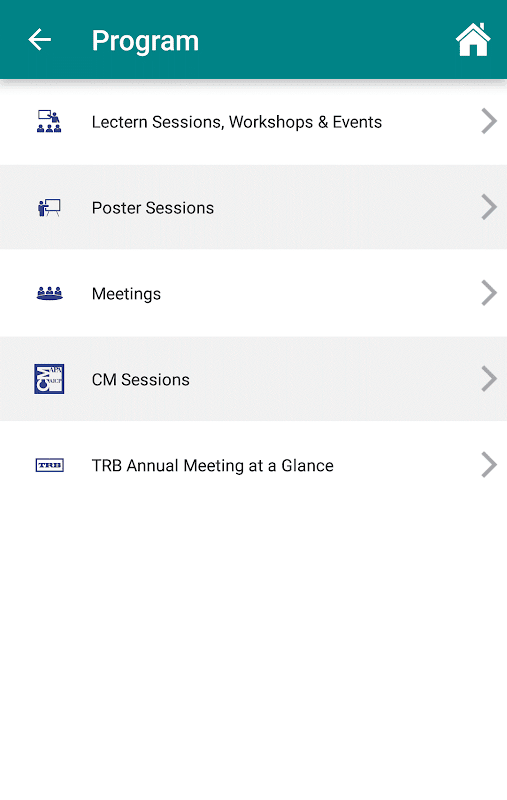Select the Meetings label

[126, 294]
